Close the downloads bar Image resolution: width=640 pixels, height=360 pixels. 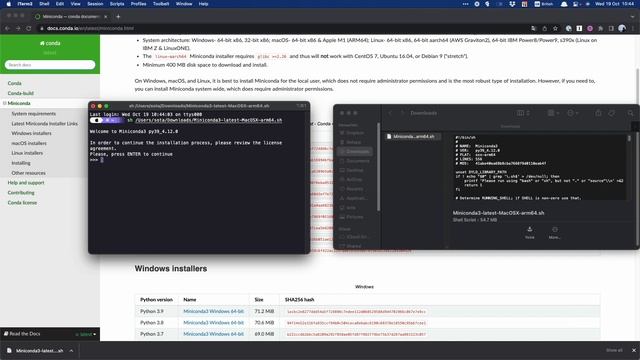(x=633, y=350)
